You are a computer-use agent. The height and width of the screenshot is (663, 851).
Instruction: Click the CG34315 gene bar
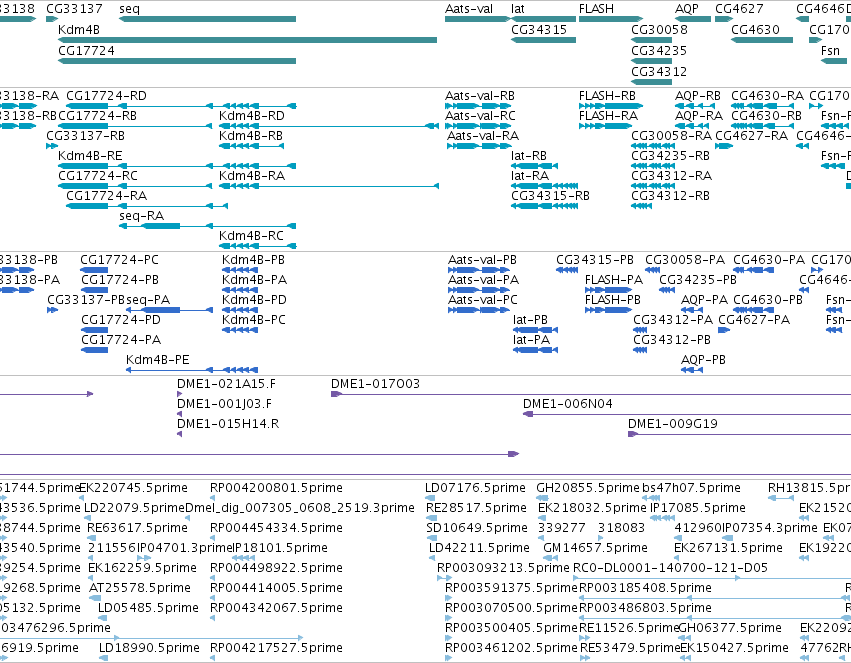click(x=543, y=40)
